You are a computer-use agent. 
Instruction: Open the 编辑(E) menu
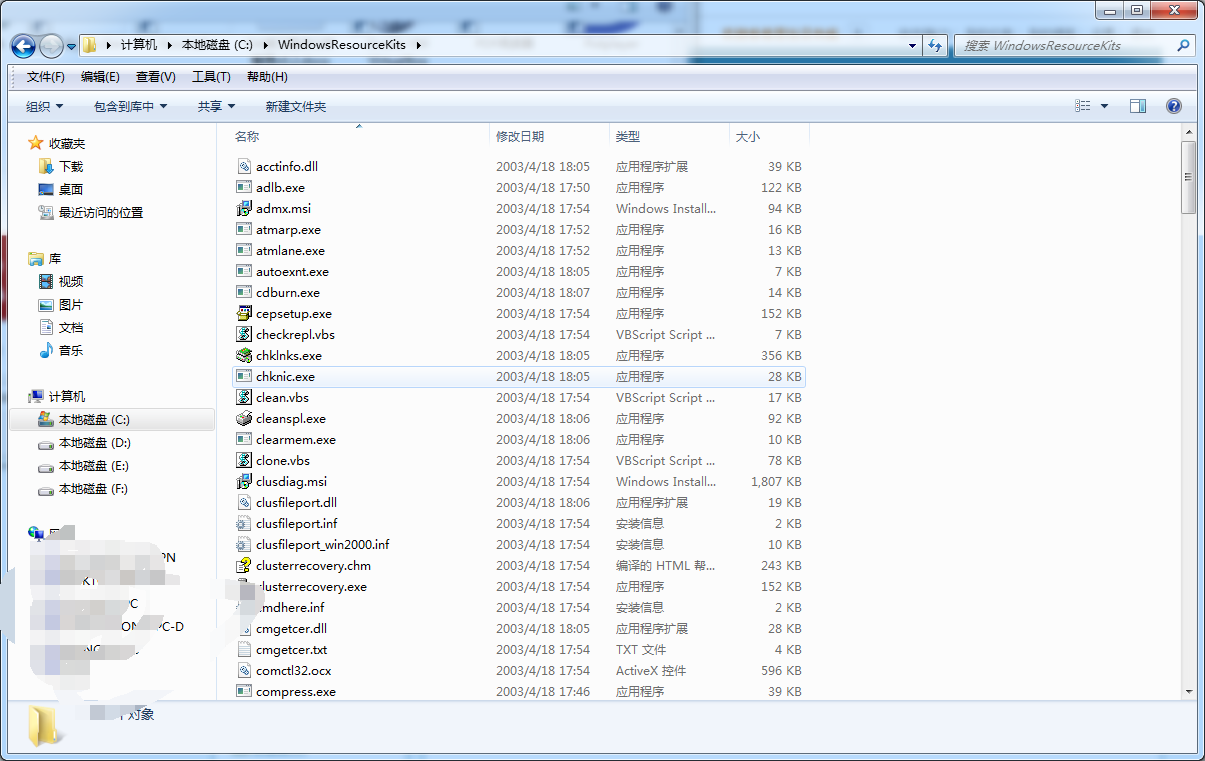coord(100,77)
